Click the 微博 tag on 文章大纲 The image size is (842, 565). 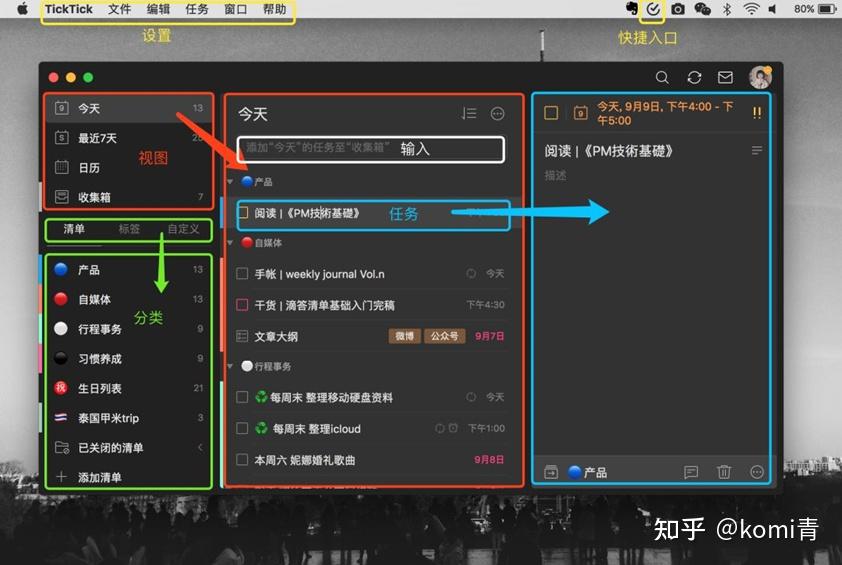point(405,336)
